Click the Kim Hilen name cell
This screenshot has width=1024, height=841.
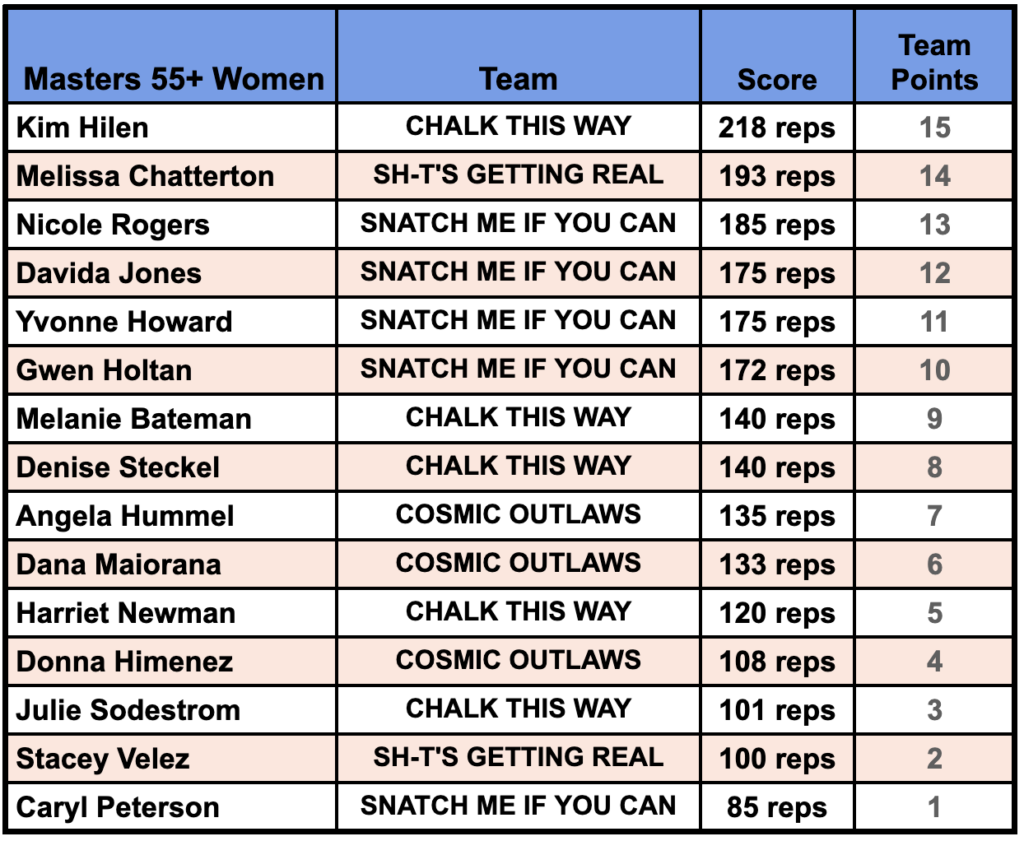tap(82, 128)
